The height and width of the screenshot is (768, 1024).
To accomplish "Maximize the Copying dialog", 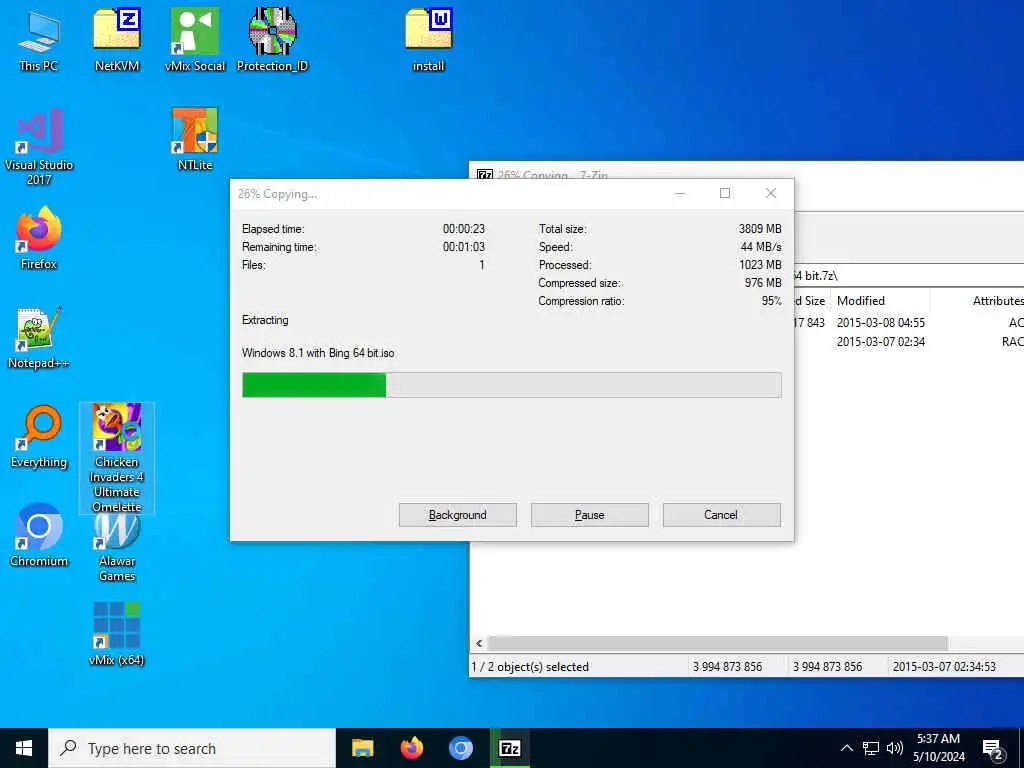I will click(725, 193).
